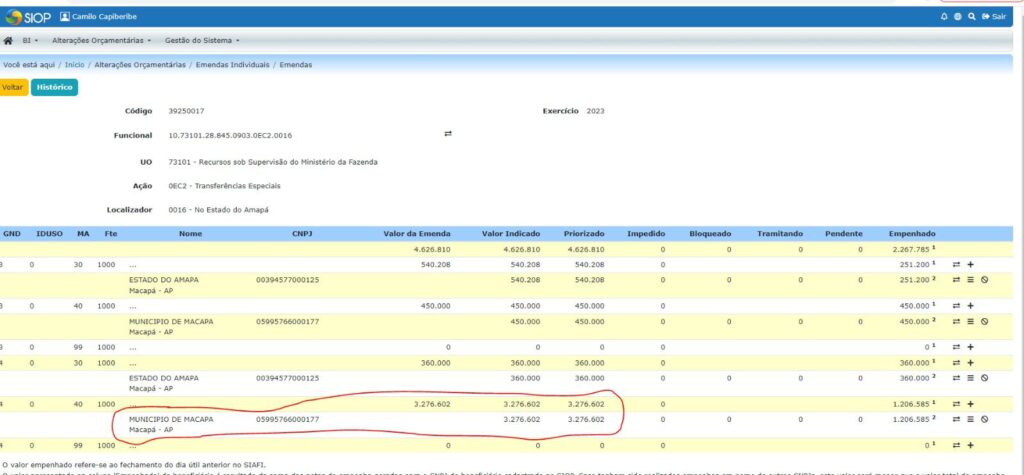Open the notifications bell

tap(943, 17)
